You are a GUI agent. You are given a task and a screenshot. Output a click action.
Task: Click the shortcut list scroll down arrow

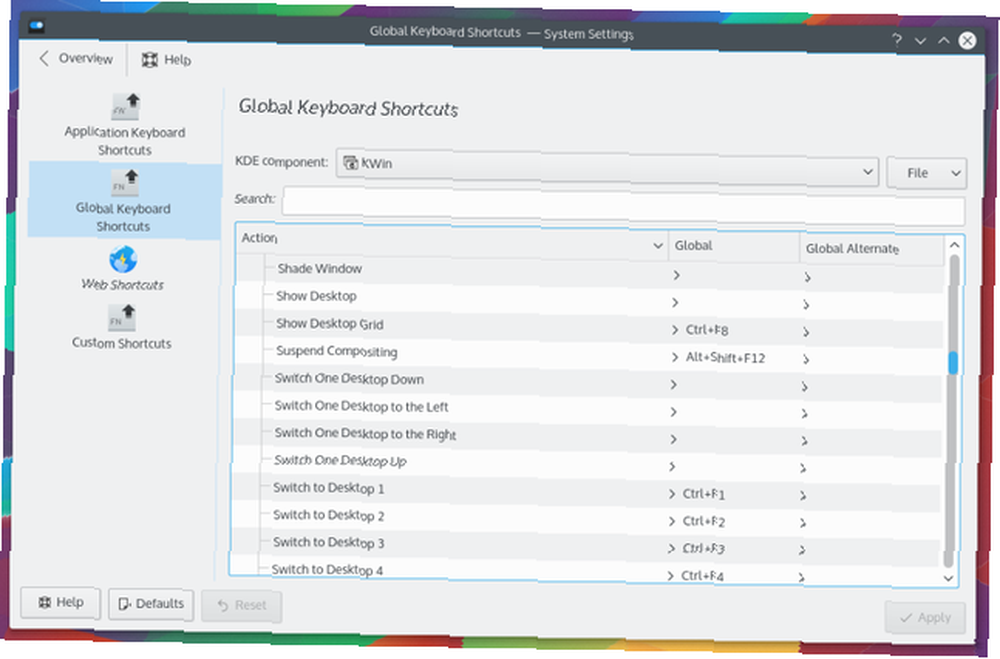[948, 578]
